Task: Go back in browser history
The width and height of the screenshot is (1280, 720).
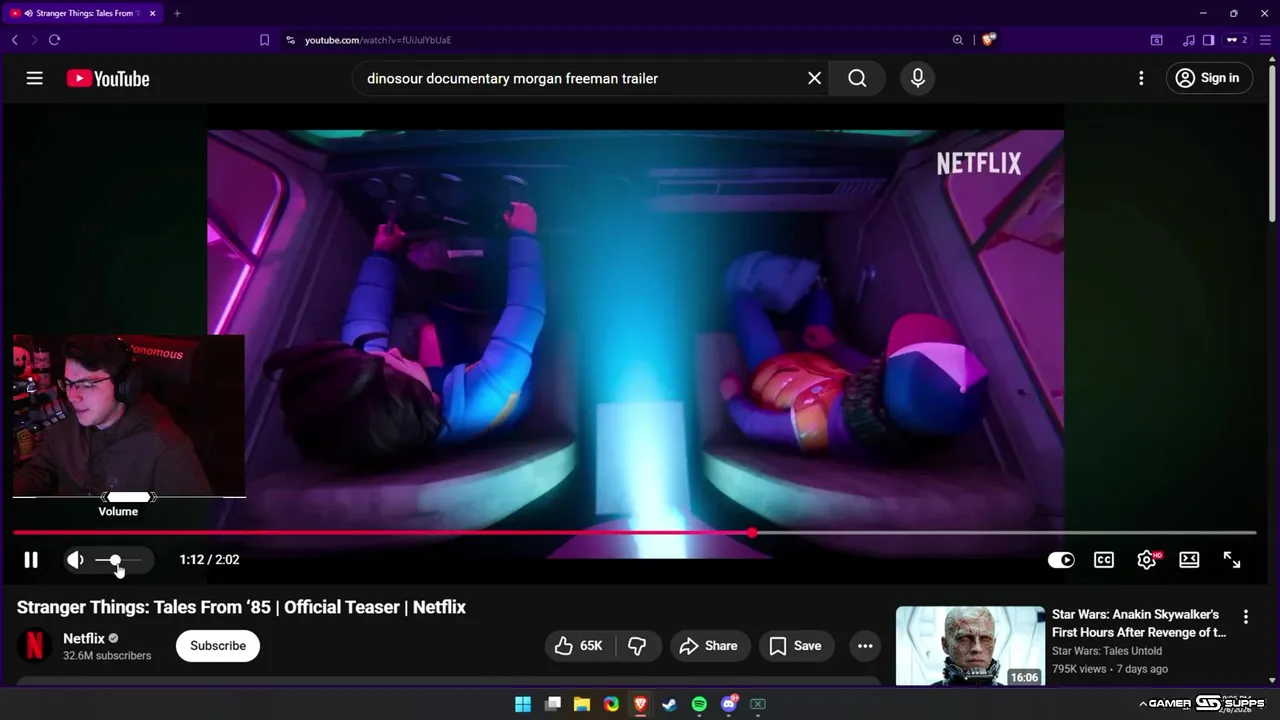Action: (x=14, y=40)
